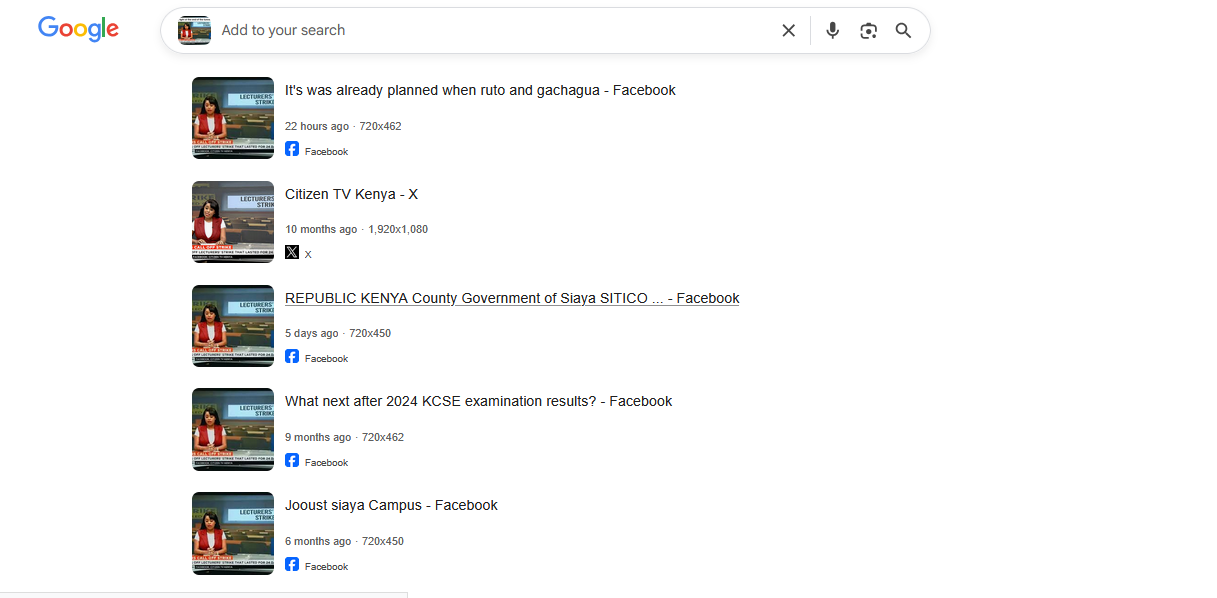Viewport: 1217px width, 598px height.
Task: Open the 'Jooust siaya Campus' result
Action: (391, 505)
